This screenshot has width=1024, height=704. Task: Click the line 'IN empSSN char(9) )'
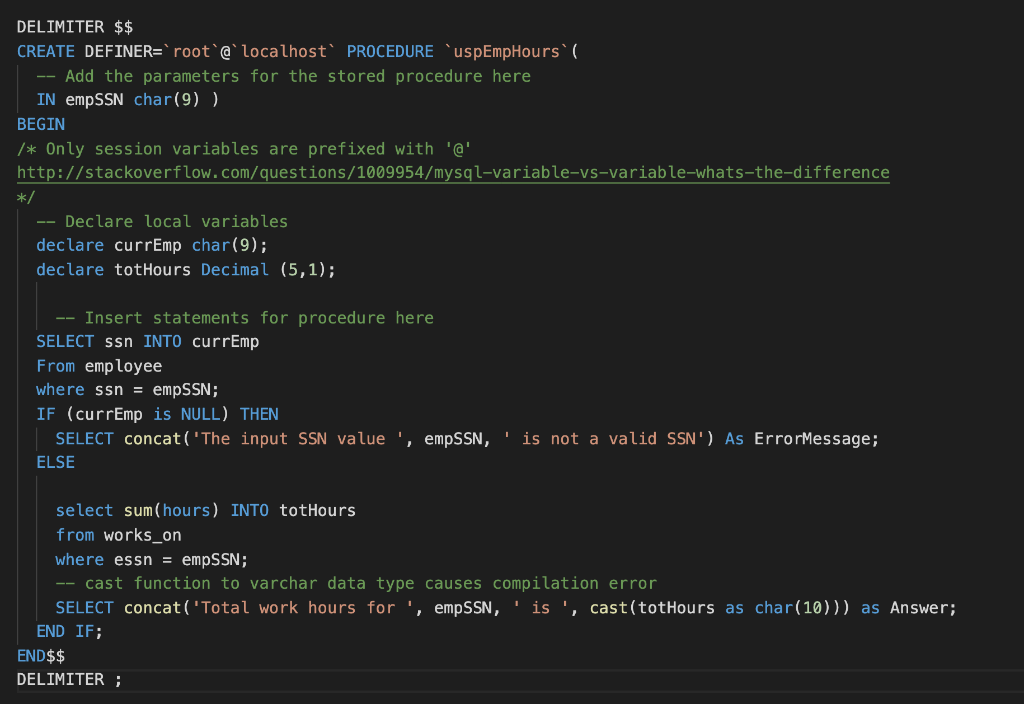(128, 100)
